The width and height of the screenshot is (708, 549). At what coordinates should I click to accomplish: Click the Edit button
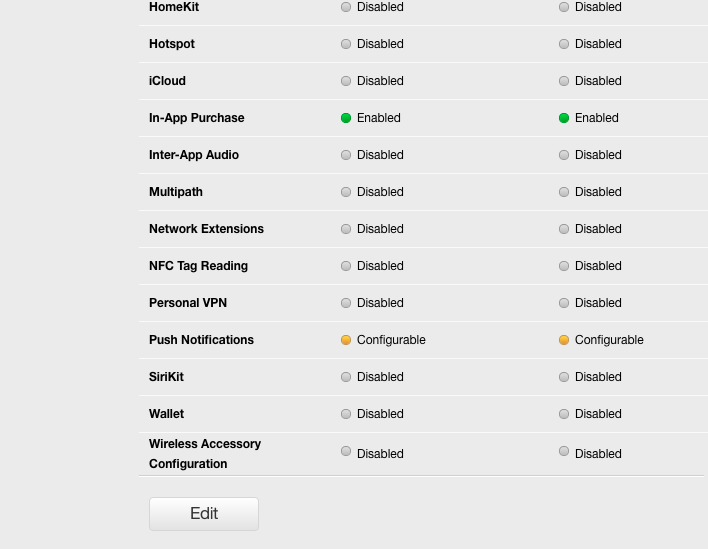pyautogui.click(x=204, y=514)
